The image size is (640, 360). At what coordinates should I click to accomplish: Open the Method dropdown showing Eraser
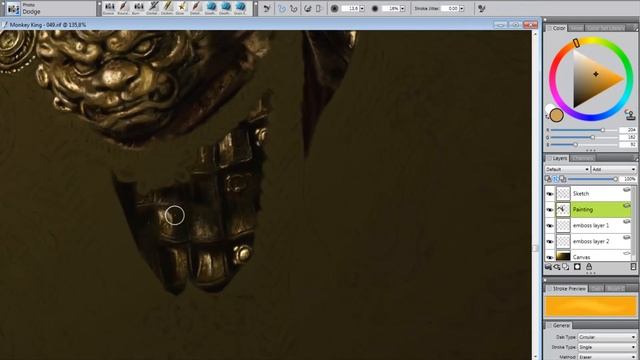click(x=607, y=357)
